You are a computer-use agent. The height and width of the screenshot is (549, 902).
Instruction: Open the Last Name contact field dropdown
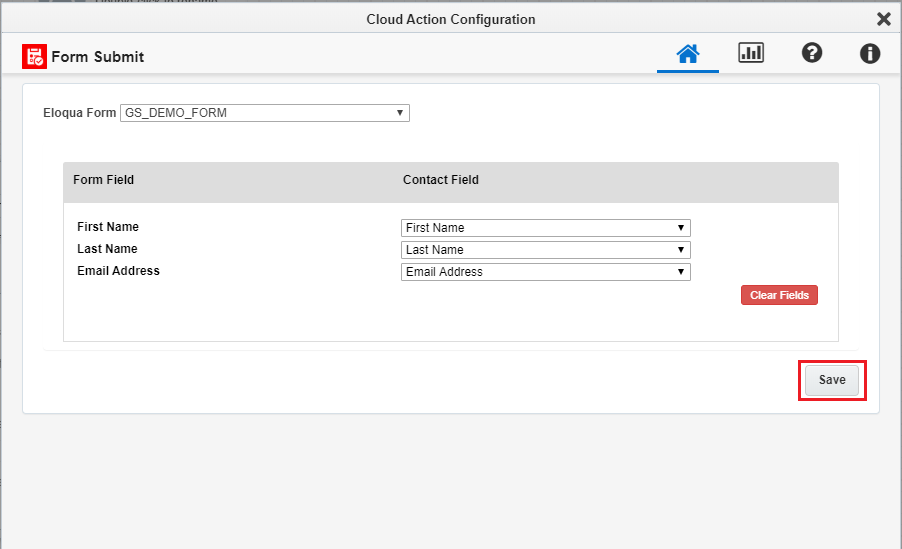(x=545, y=250)
